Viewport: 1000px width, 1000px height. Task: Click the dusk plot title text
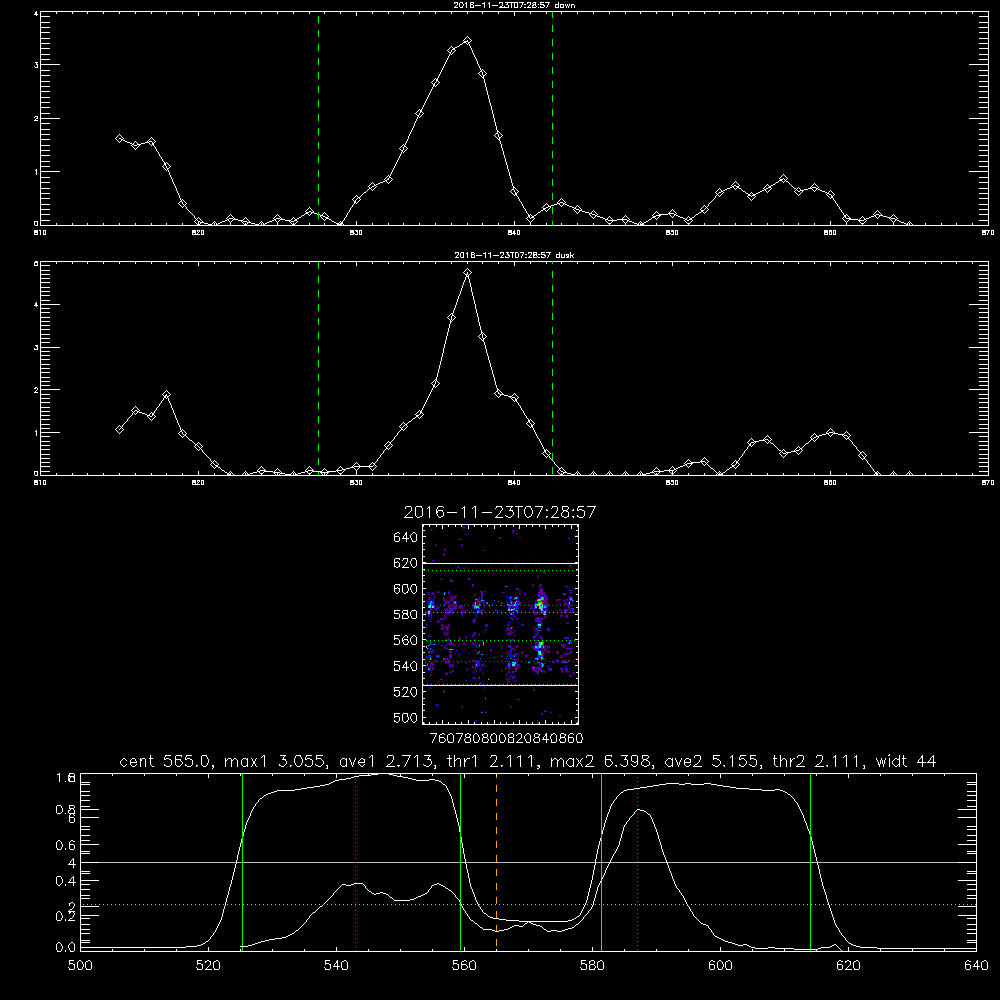coord(514,255)
